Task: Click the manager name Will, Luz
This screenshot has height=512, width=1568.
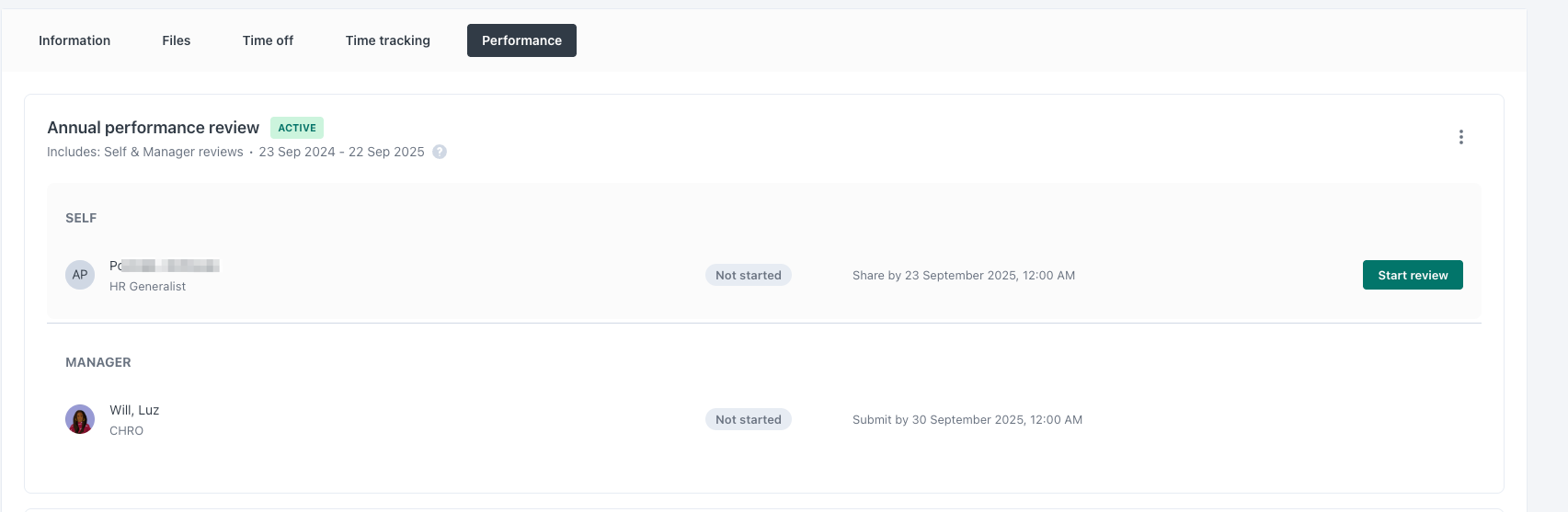Action: coord(134,410)
